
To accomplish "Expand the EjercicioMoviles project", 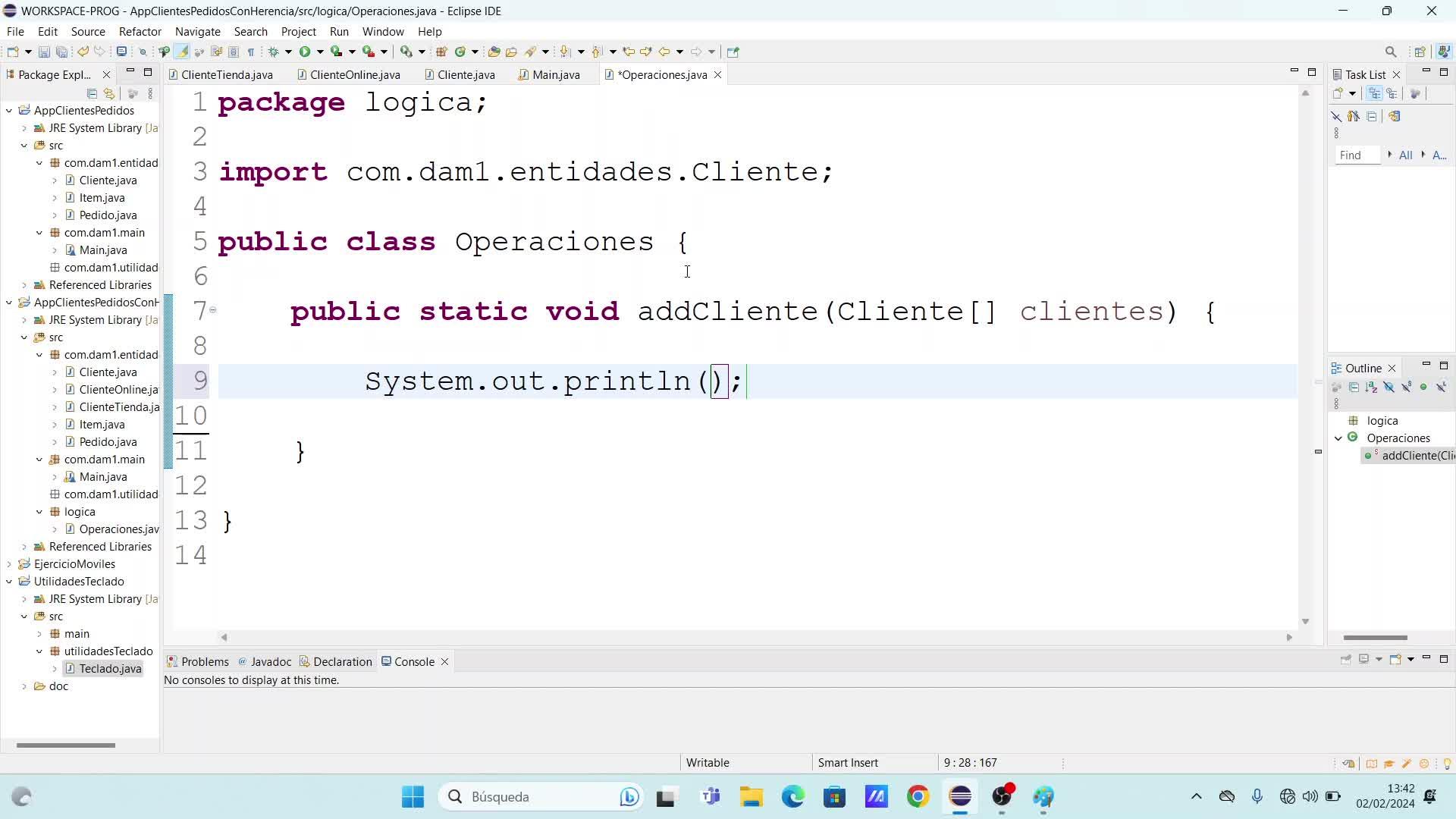I will (x=9, y=564).
